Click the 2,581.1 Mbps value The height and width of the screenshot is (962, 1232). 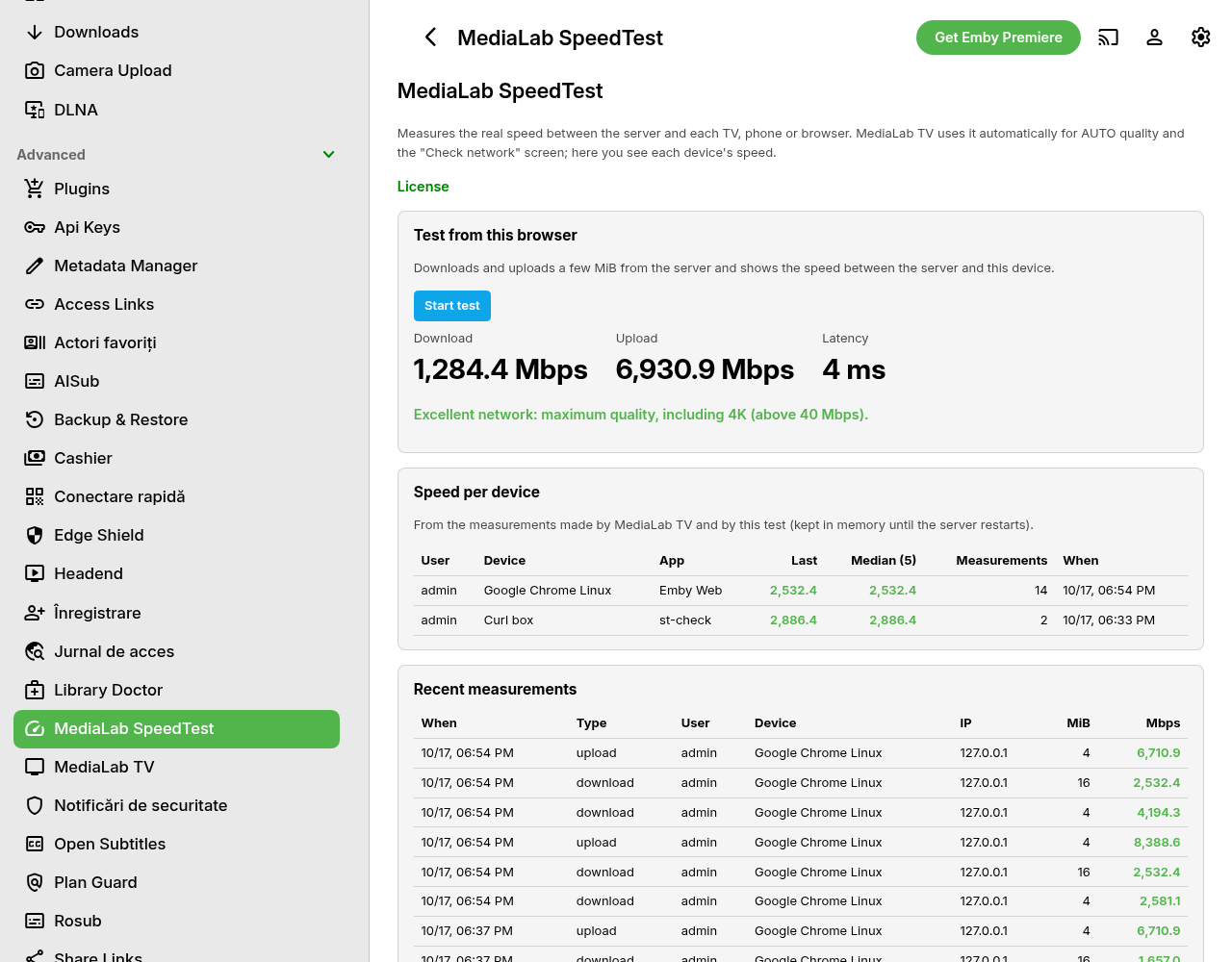coord(1160,901)
